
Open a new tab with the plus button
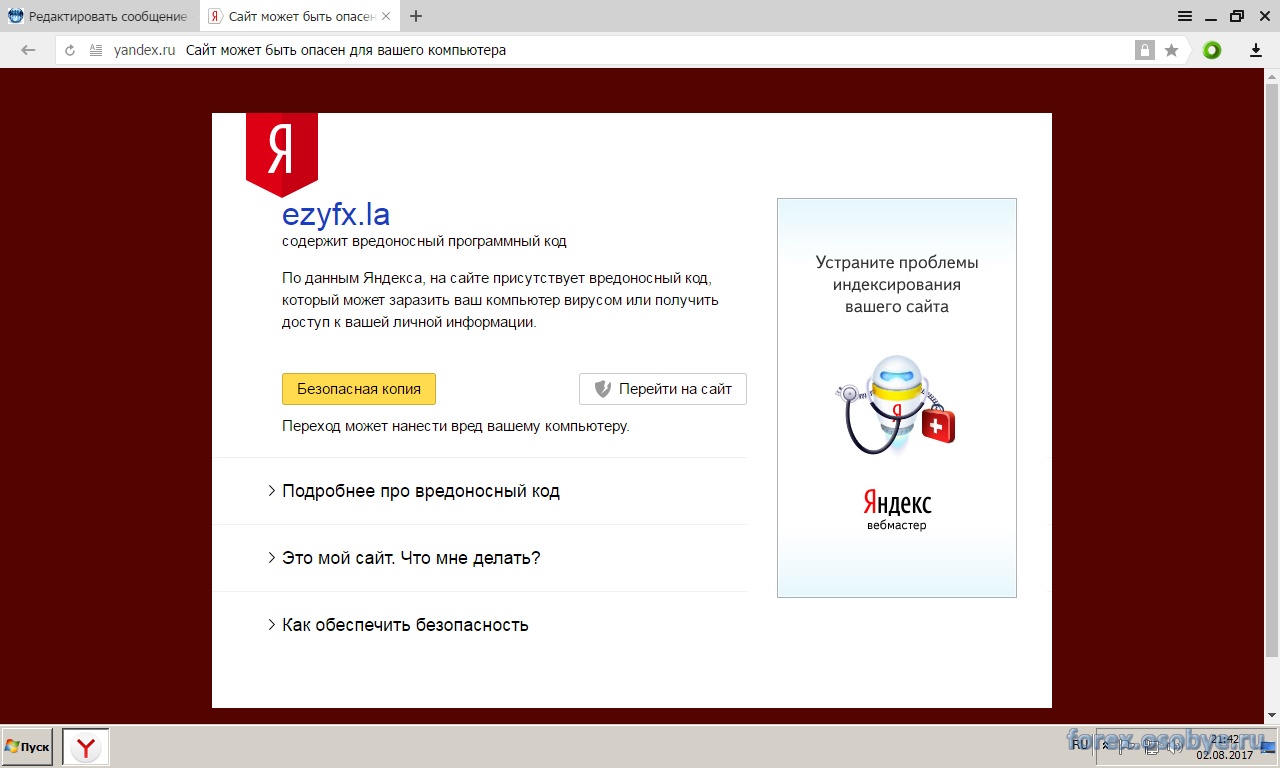(416, 16)
